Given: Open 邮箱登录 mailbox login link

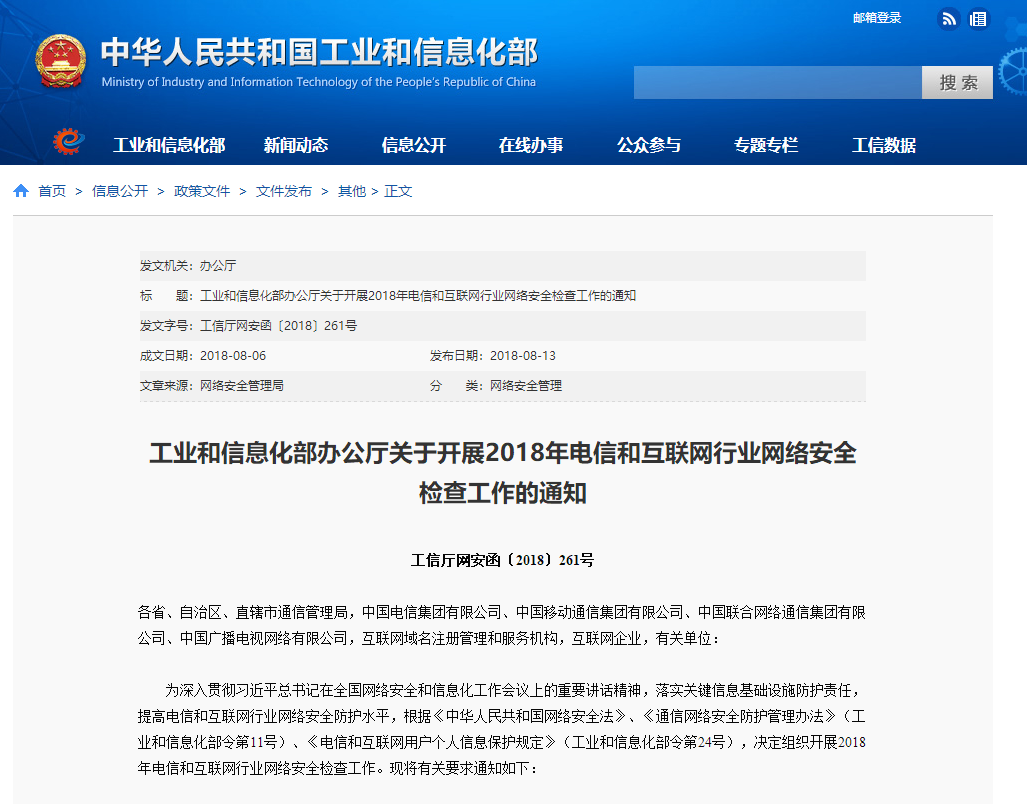Looking at the screenshot, I should coord(876,18).
